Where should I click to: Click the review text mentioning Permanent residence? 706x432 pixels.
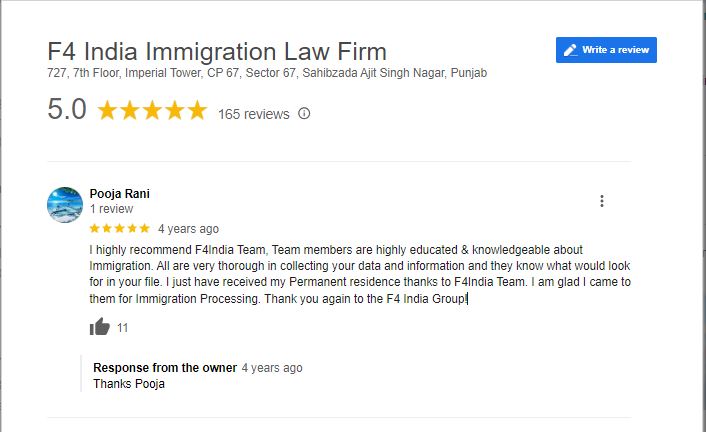[360, 274]
